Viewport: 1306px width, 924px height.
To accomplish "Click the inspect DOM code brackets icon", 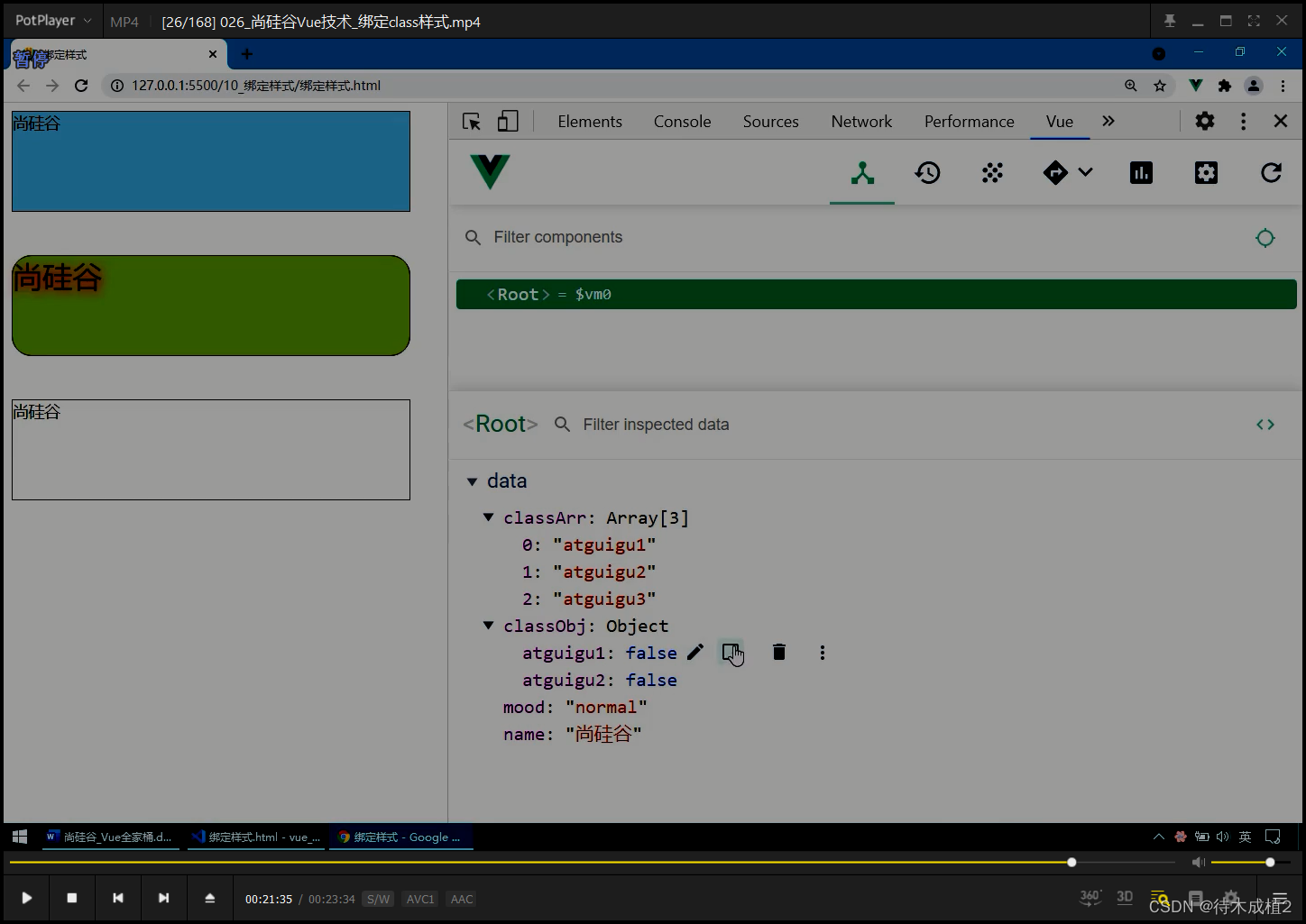I will point(1265,425).
